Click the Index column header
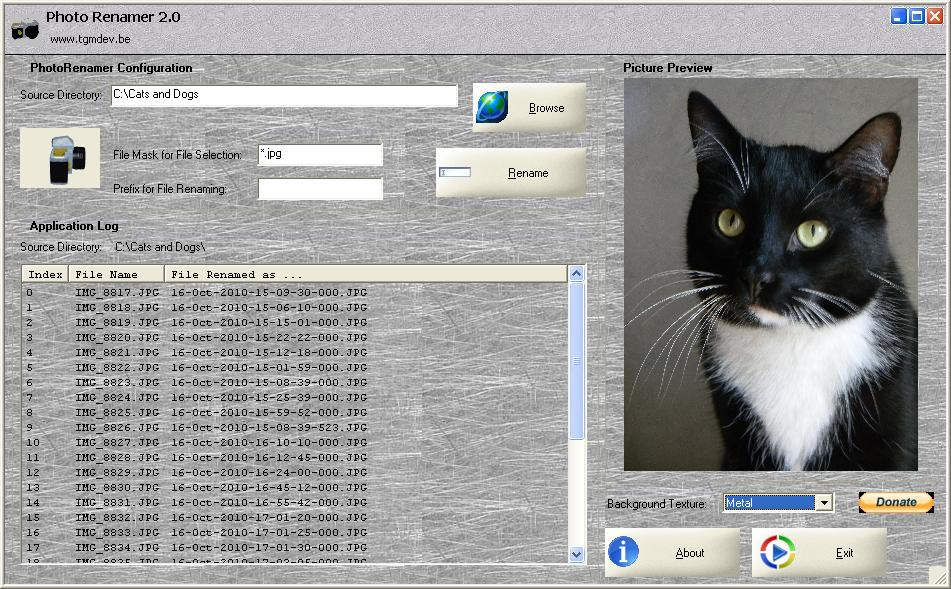951x589 pixels. [x=45, y=274]
